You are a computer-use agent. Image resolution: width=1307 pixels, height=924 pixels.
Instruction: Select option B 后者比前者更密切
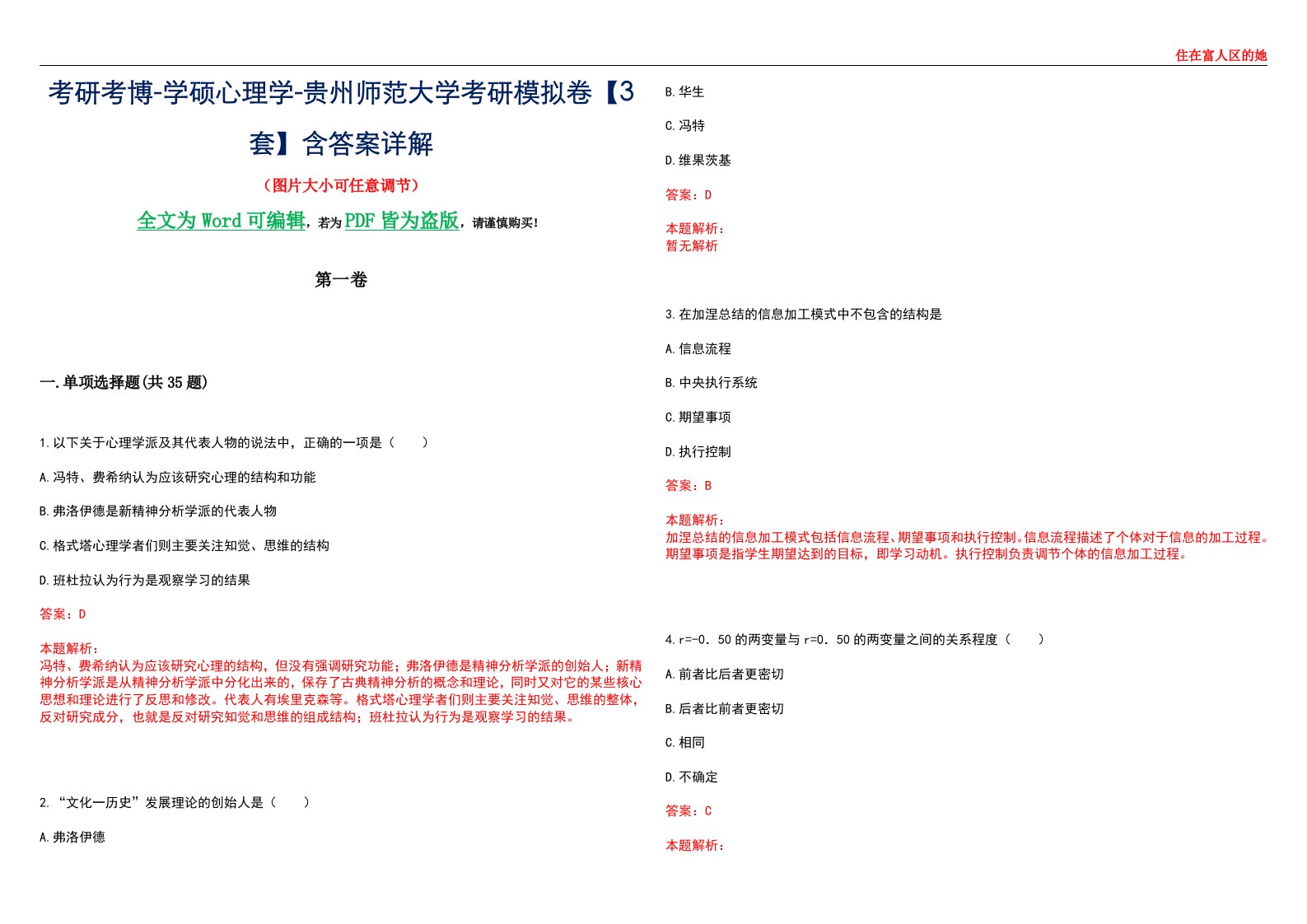(x=724, y=709)
